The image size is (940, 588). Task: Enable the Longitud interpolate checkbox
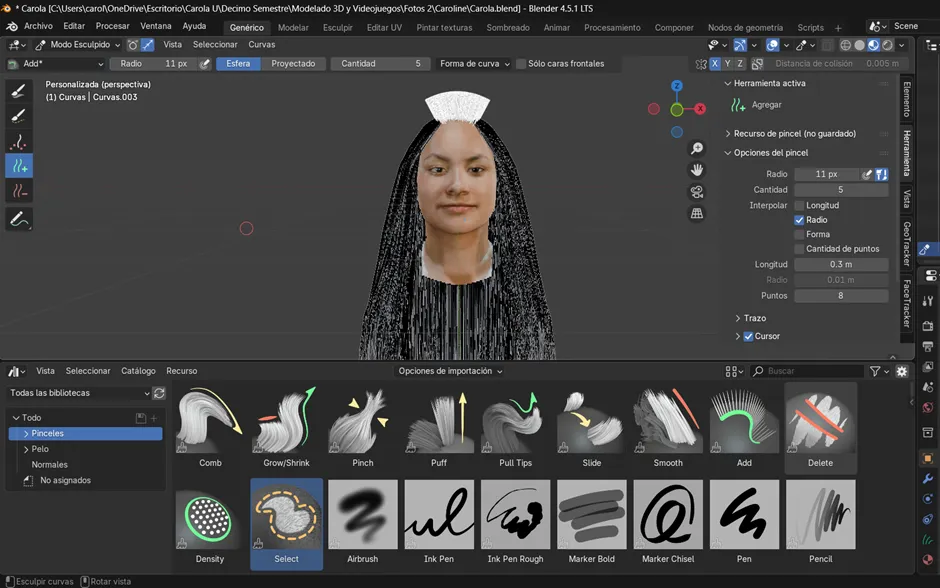coord(799,205)
